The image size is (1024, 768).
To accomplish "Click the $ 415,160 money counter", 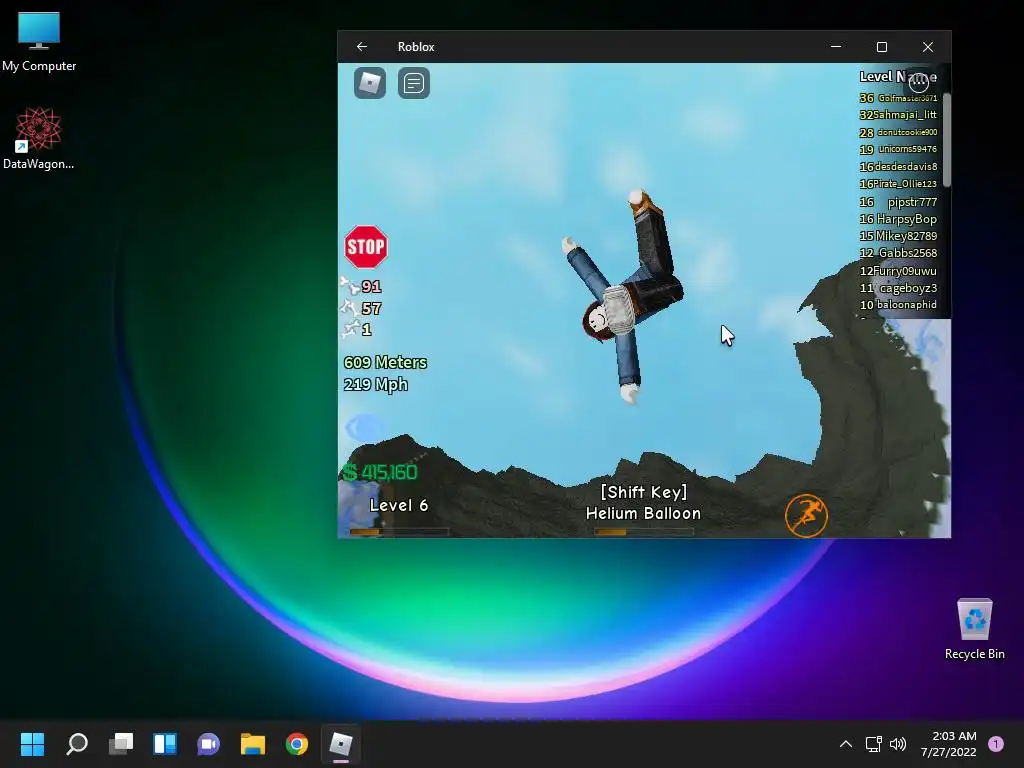I will coord(380,472).
